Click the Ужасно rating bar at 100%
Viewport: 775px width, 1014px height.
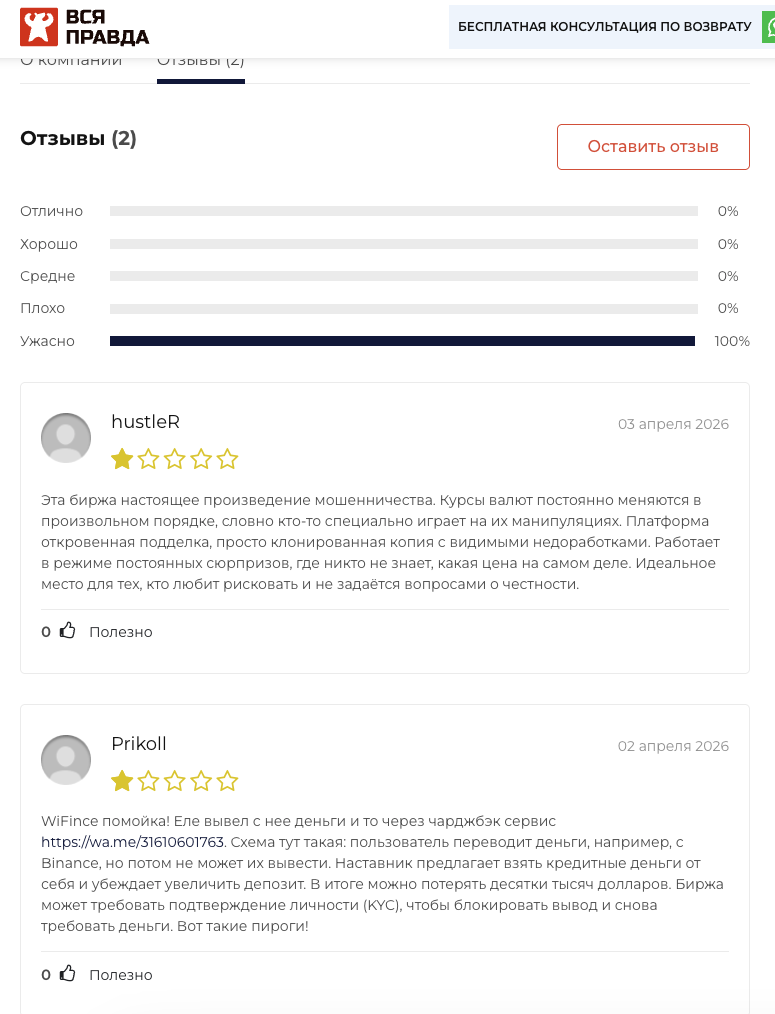coord(402,341)
